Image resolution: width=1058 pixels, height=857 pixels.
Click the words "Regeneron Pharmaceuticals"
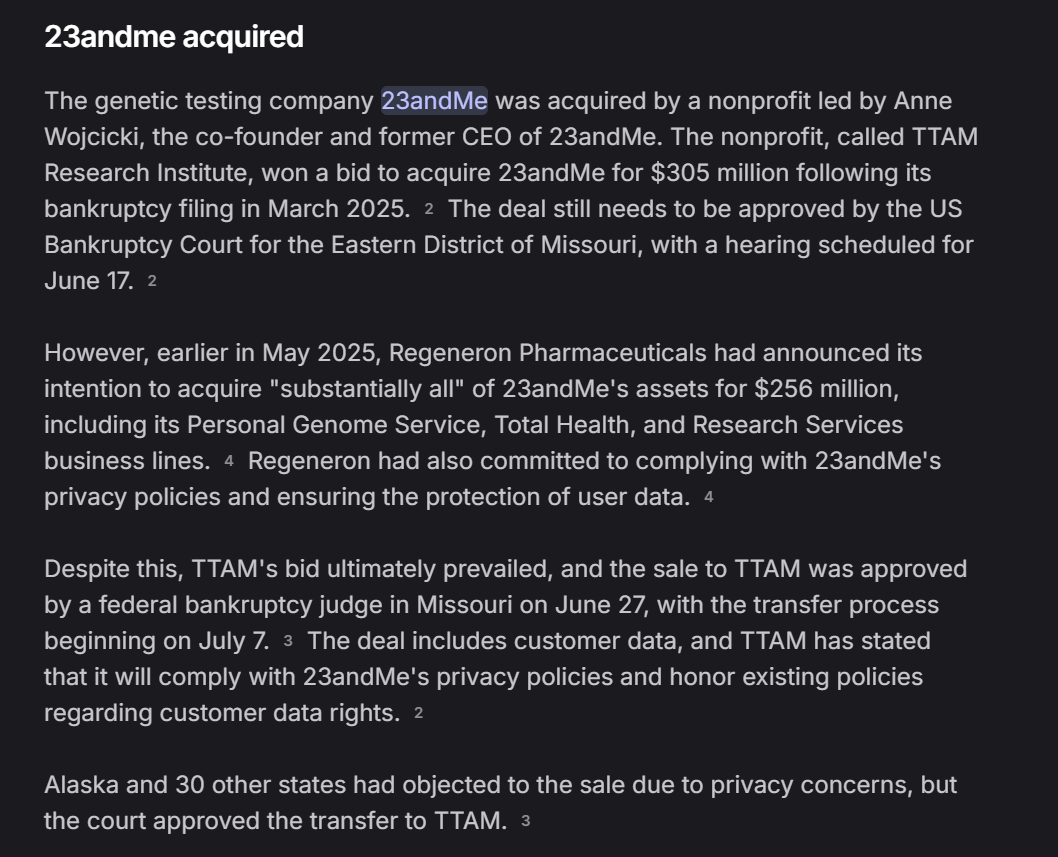548,353
